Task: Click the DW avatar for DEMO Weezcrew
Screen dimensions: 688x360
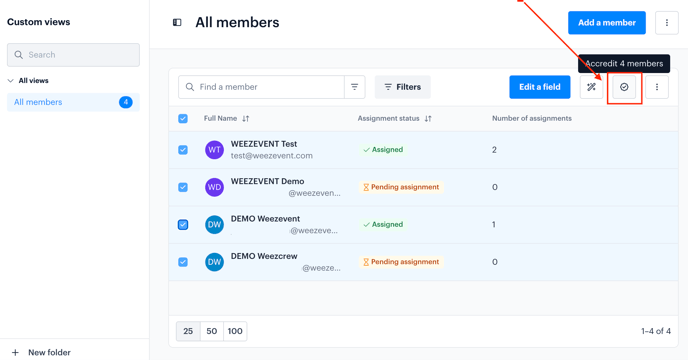Action: click(x=215, y=262)
